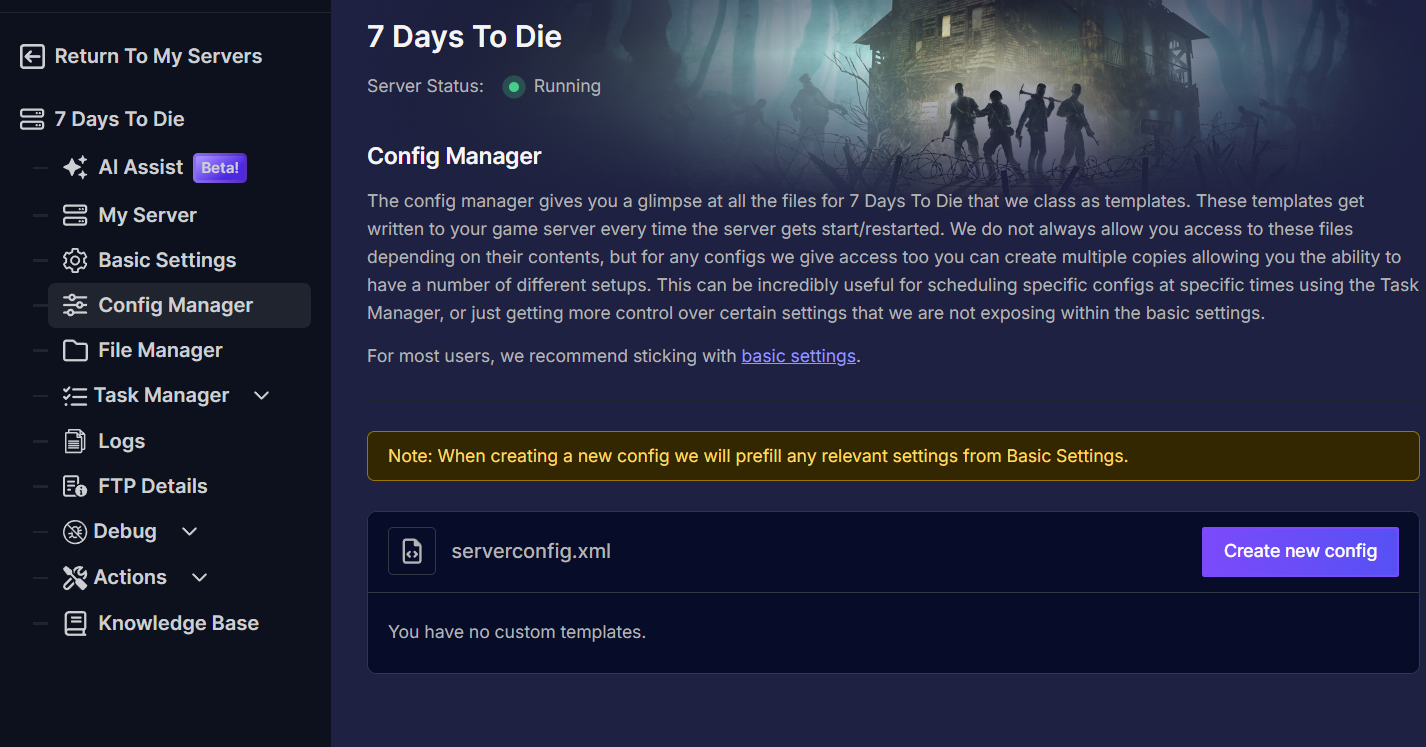
Task: Click the 7 Days To Die page title
Action: (x=464, y=37)
